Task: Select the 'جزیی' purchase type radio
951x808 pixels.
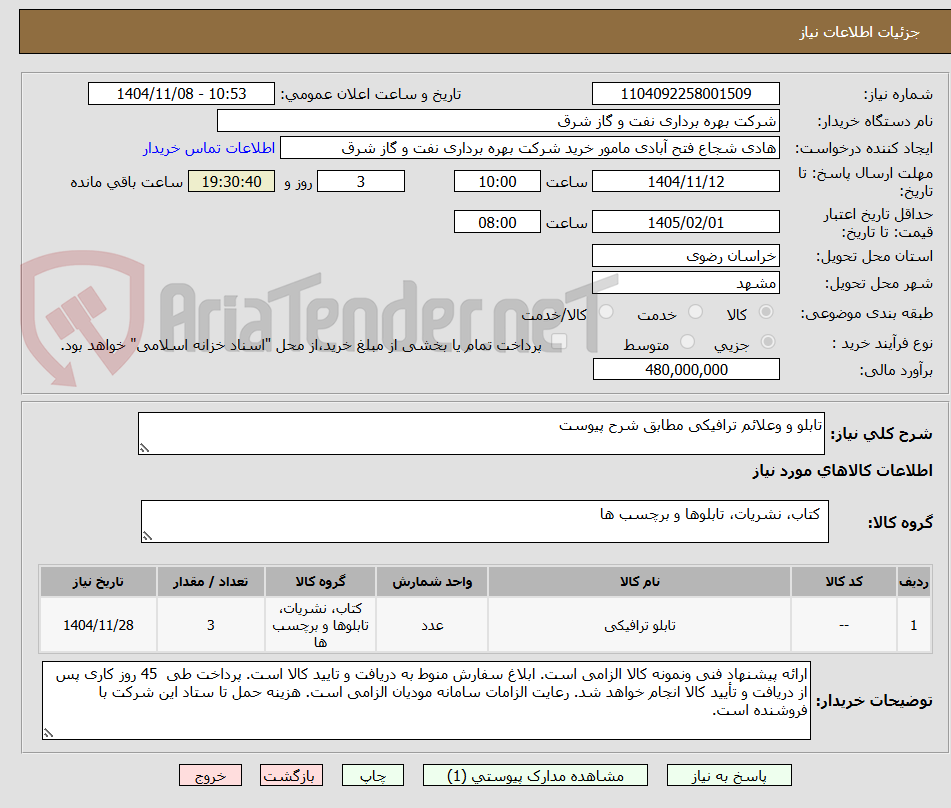Action: [x=768, y=342]
